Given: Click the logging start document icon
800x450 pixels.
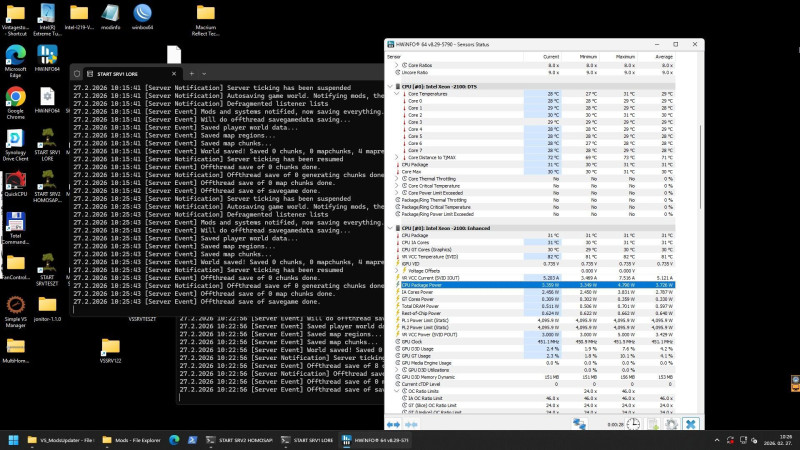Looking at the screenshot, I should pyautogui.click(x=652, y=424).
